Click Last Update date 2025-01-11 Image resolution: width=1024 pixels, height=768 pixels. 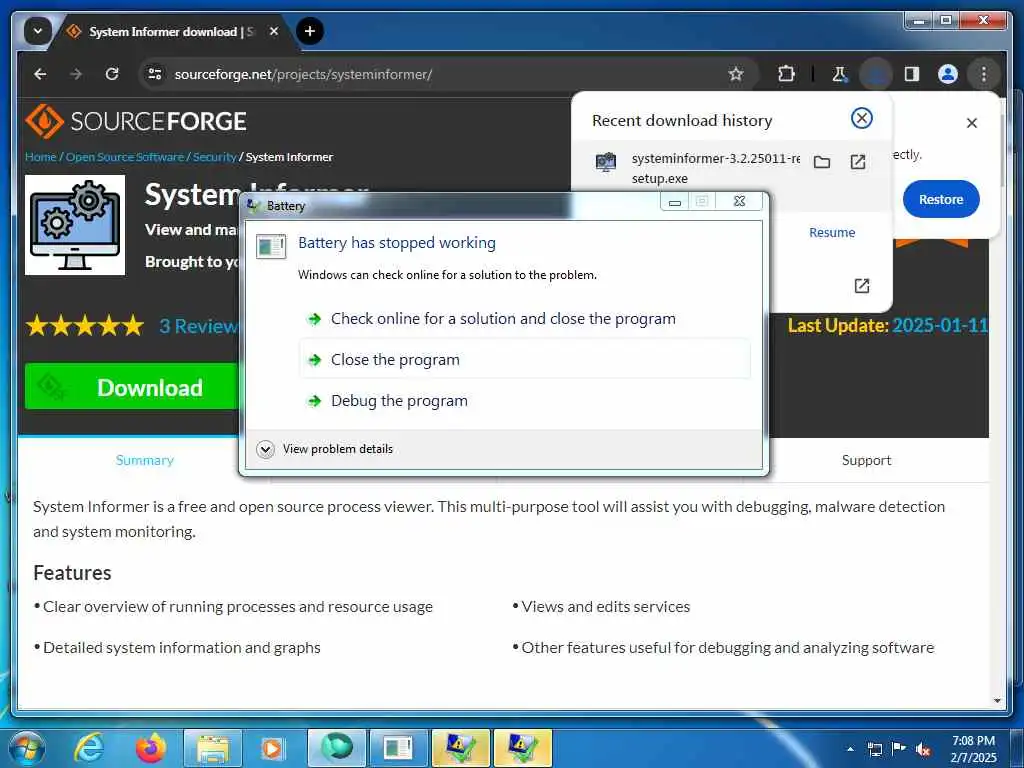click(x=940, y=325)
